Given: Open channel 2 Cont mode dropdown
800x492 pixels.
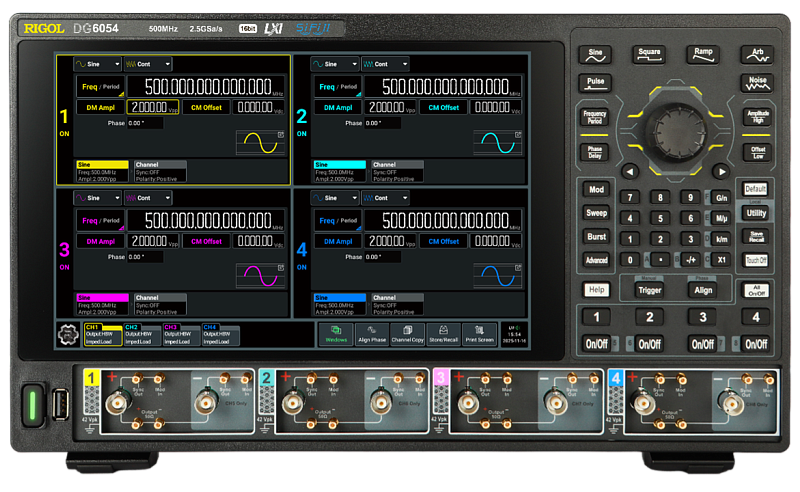Looking at the screenshot, I should (385, 64).
